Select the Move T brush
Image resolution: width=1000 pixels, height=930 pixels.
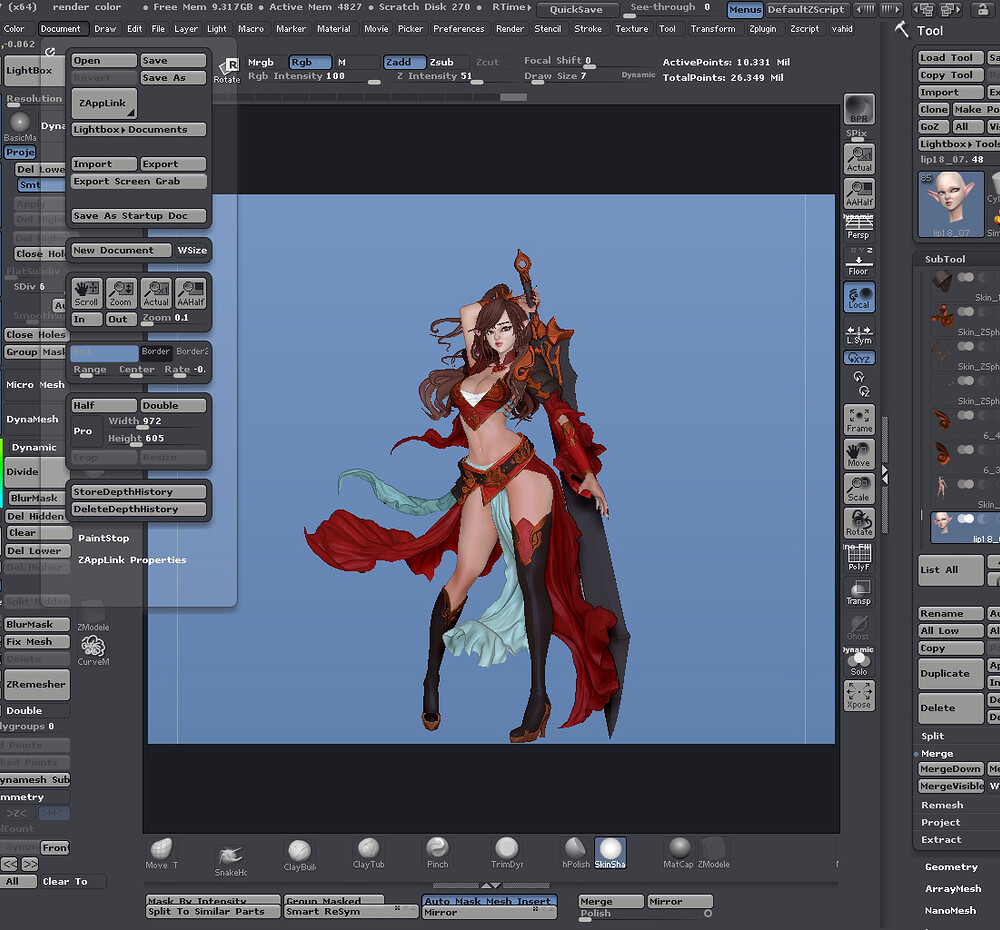click(x=161, y=853)
